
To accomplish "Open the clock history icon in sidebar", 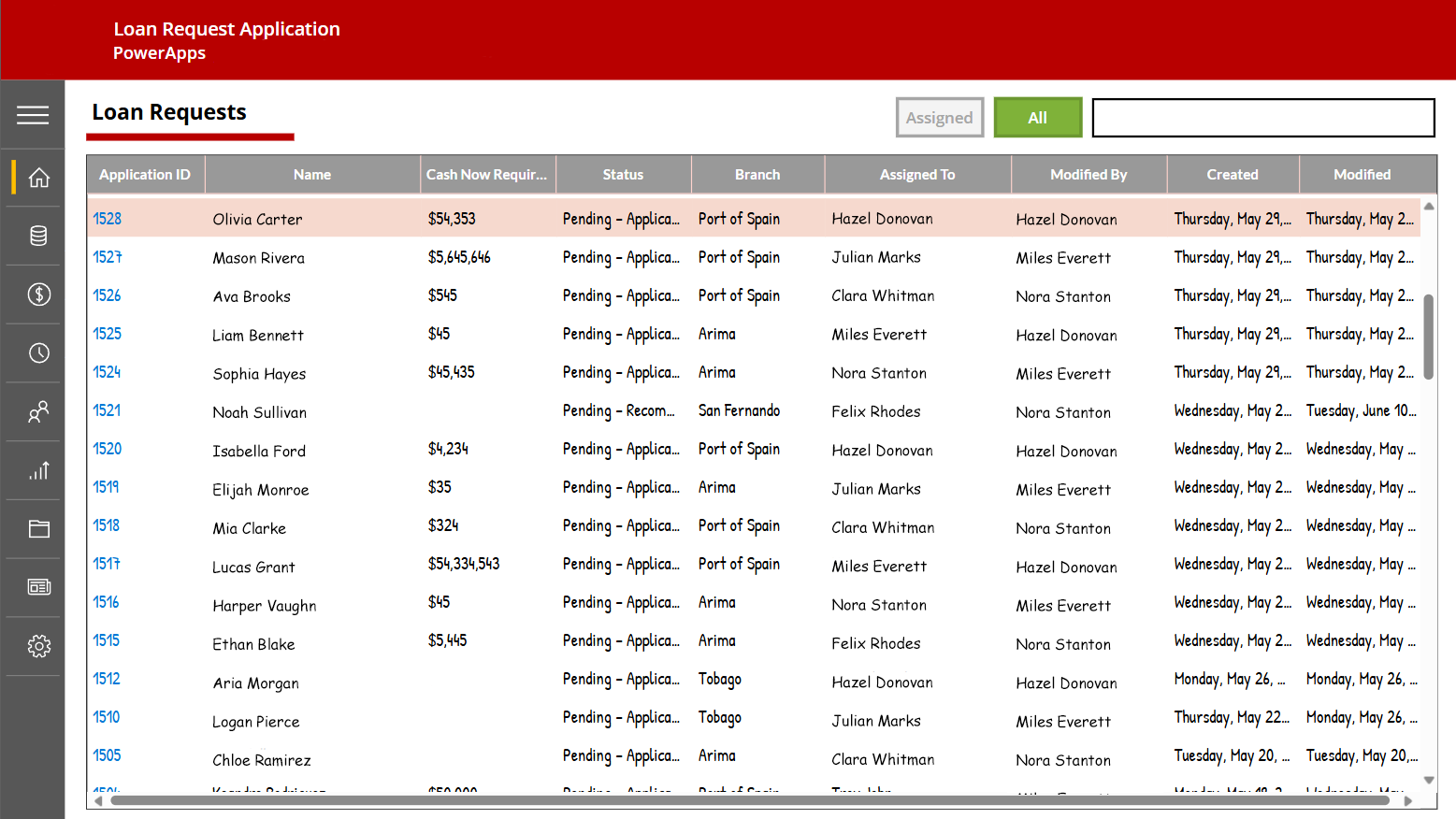I will (x=38, y=353).
